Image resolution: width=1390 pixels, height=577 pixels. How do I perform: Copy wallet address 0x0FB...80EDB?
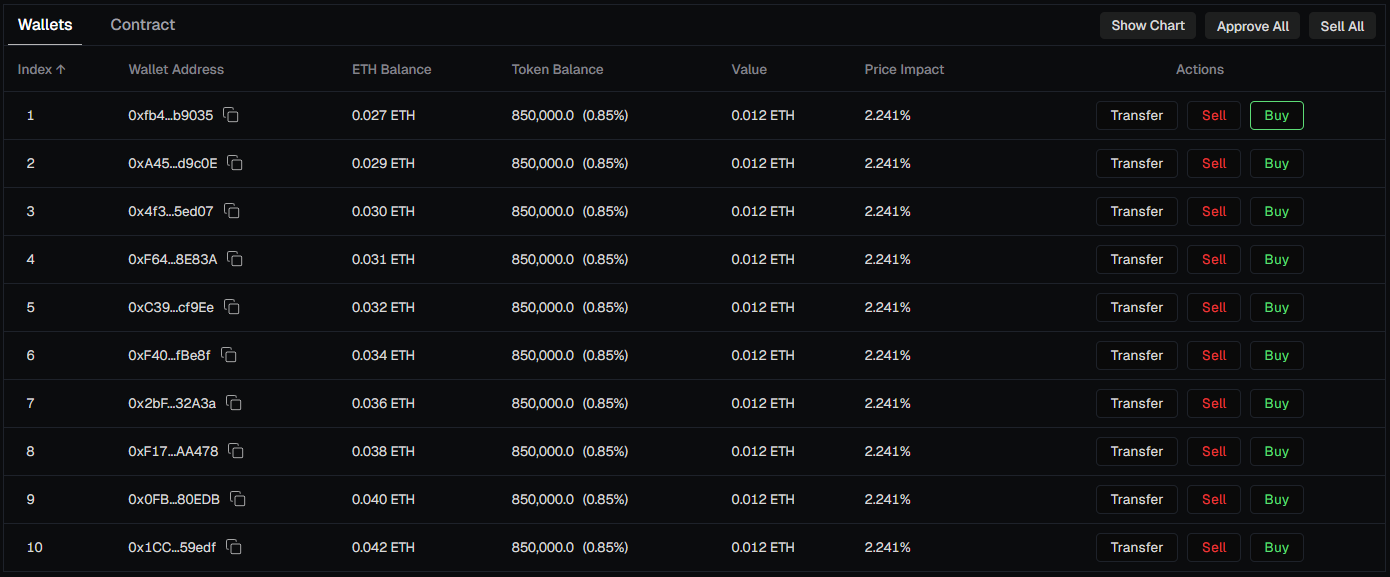point(238,499)
